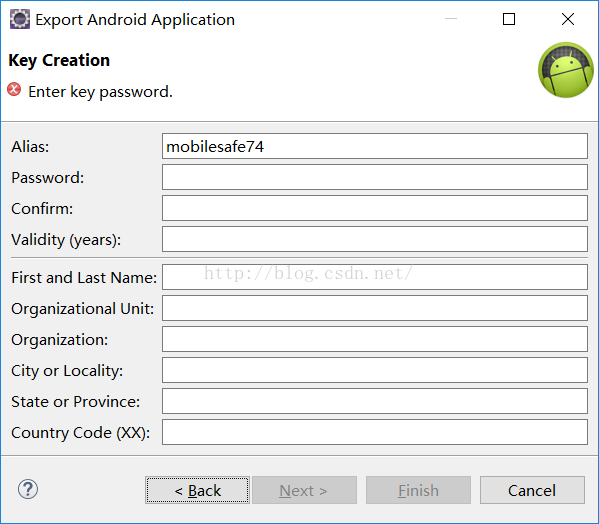Screen dimensions: 599x524
Task: Click the Eclipse app icon in title bar
Action: pos(19,19)
